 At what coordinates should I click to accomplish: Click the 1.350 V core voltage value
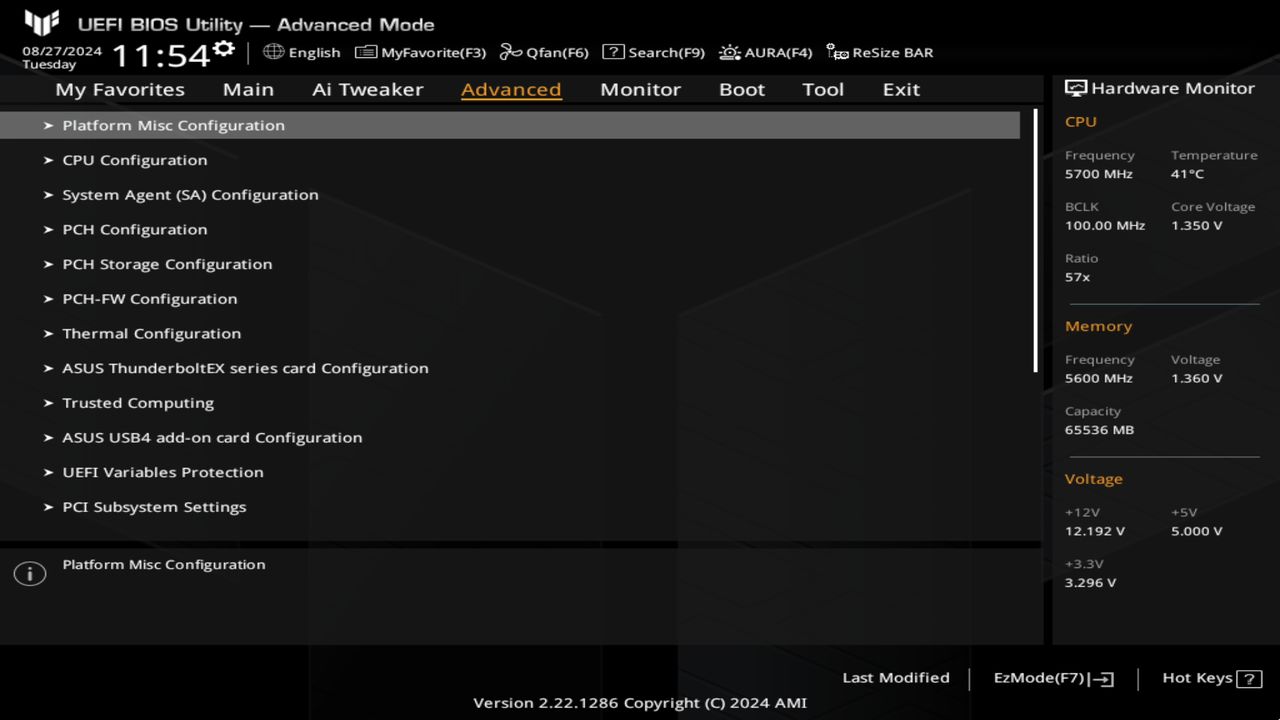[x=1196, y=226]
